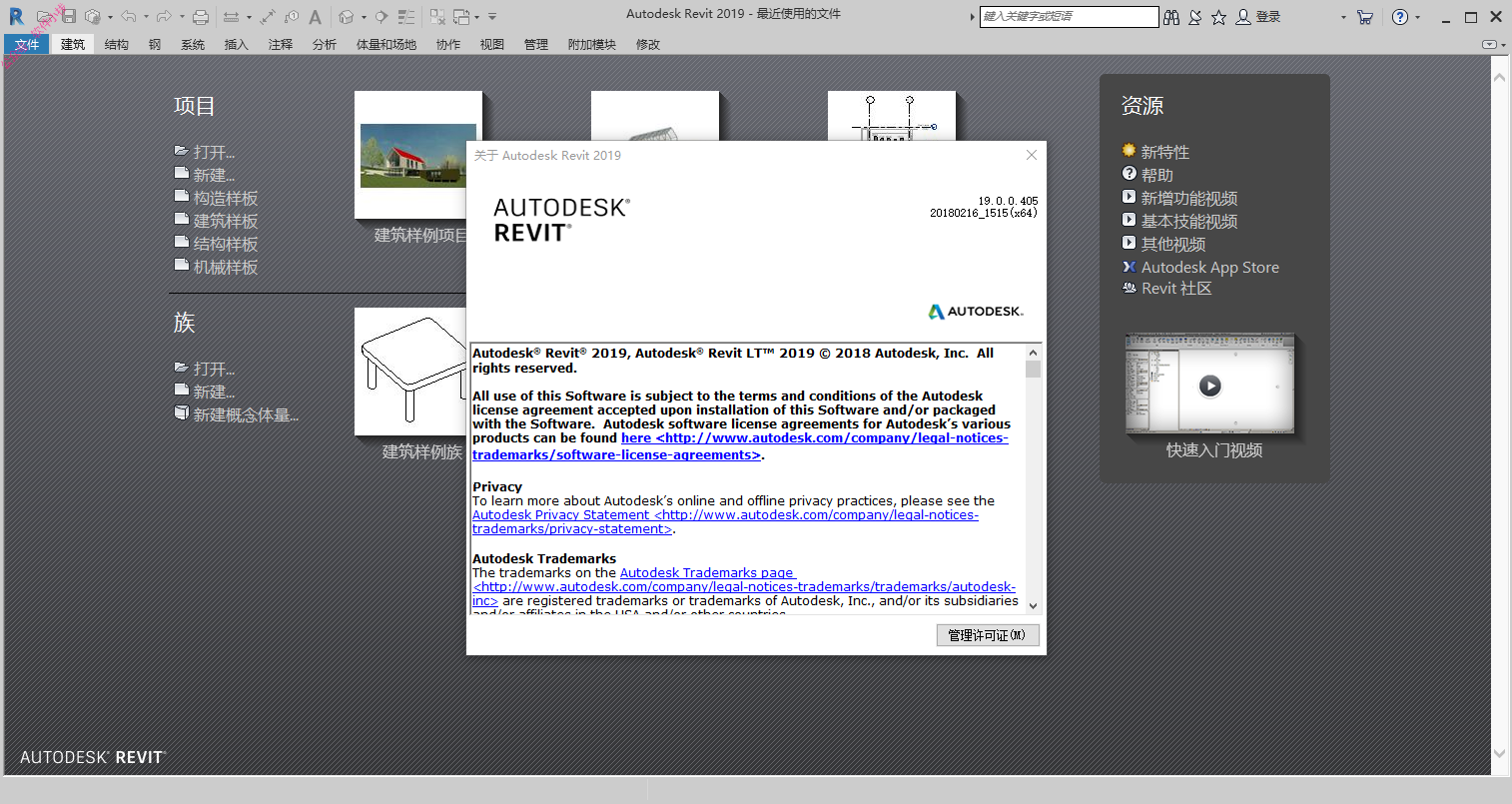Click the Print icon in toolbar
Viewport: 1512px width, 804px height.
201,17
